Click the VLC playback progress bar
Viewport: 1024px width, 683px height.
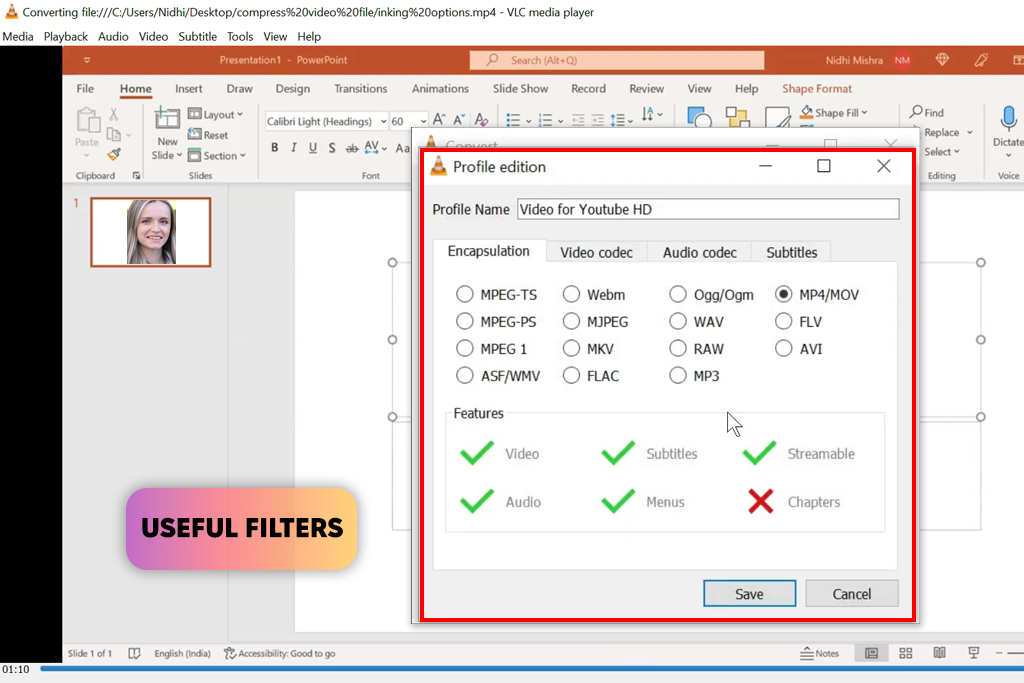click(500, 669)
